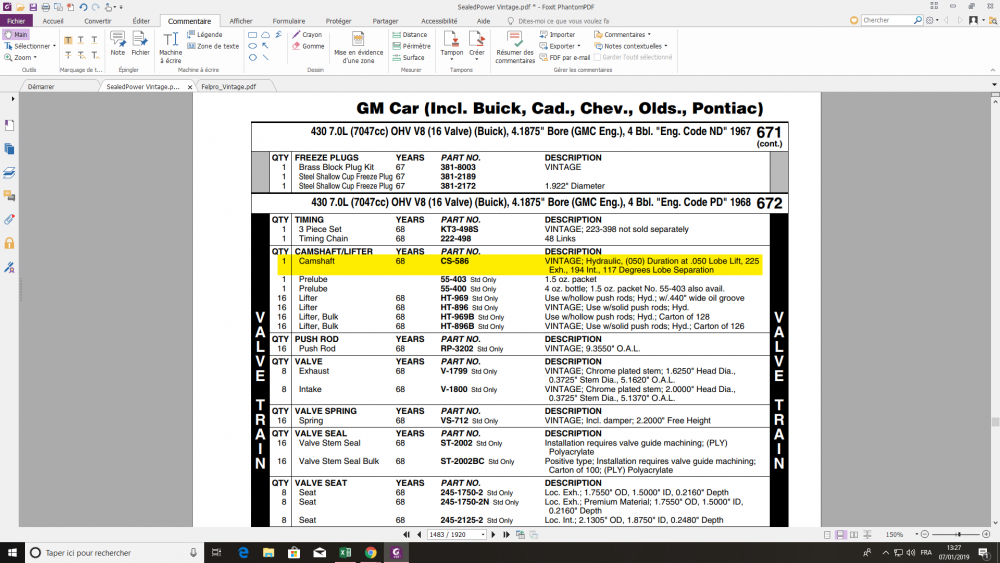The width and height of the screenshot is (1000, 563).
Task: Select the Main (hand) tool
Action: coord(16,34)
